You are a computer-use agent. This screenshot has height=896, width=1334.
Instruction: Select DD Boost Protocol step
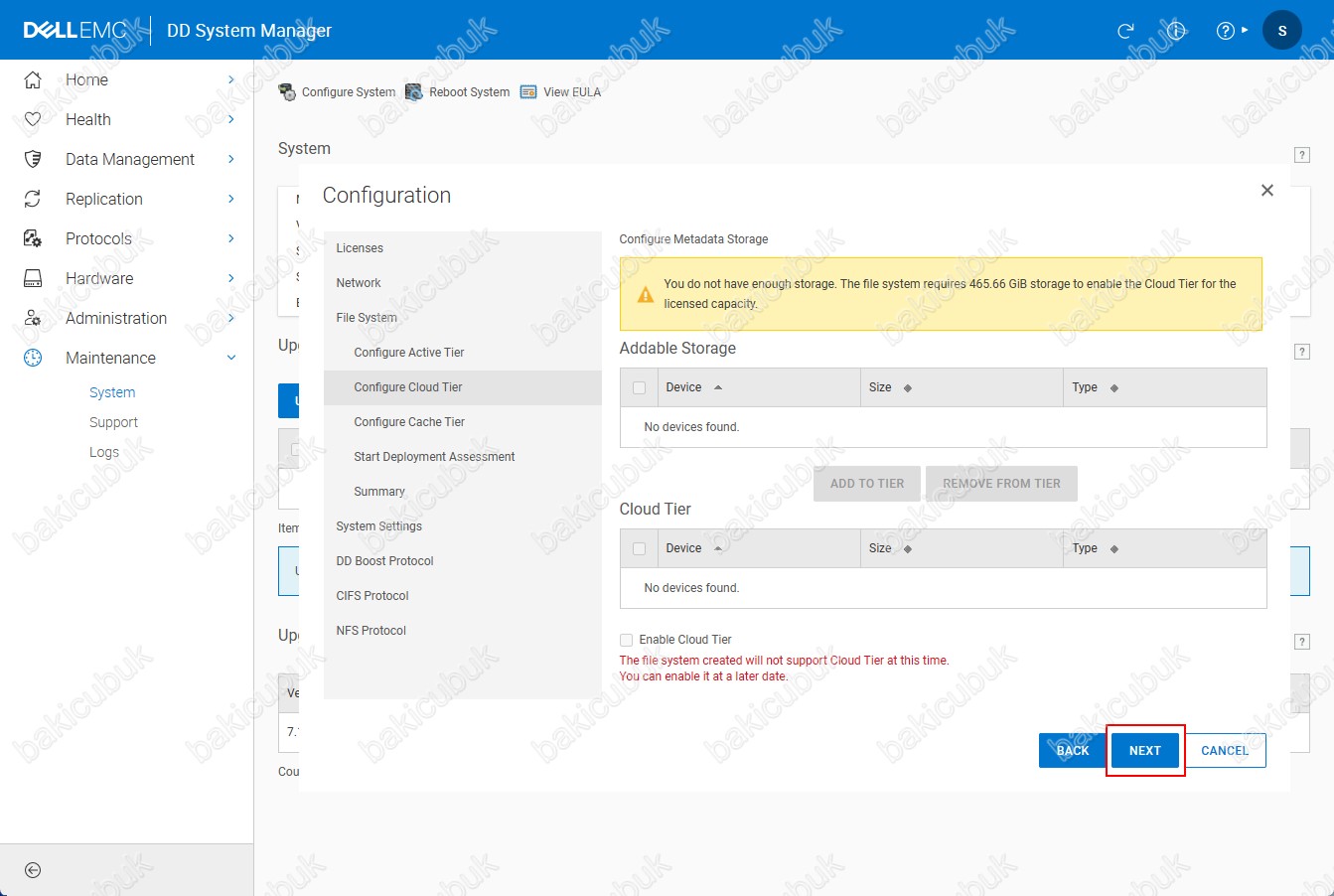[x=463, y=561]
